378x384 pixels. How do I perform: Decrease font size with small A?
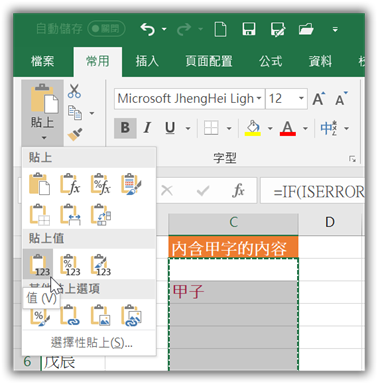click(341, 99)
